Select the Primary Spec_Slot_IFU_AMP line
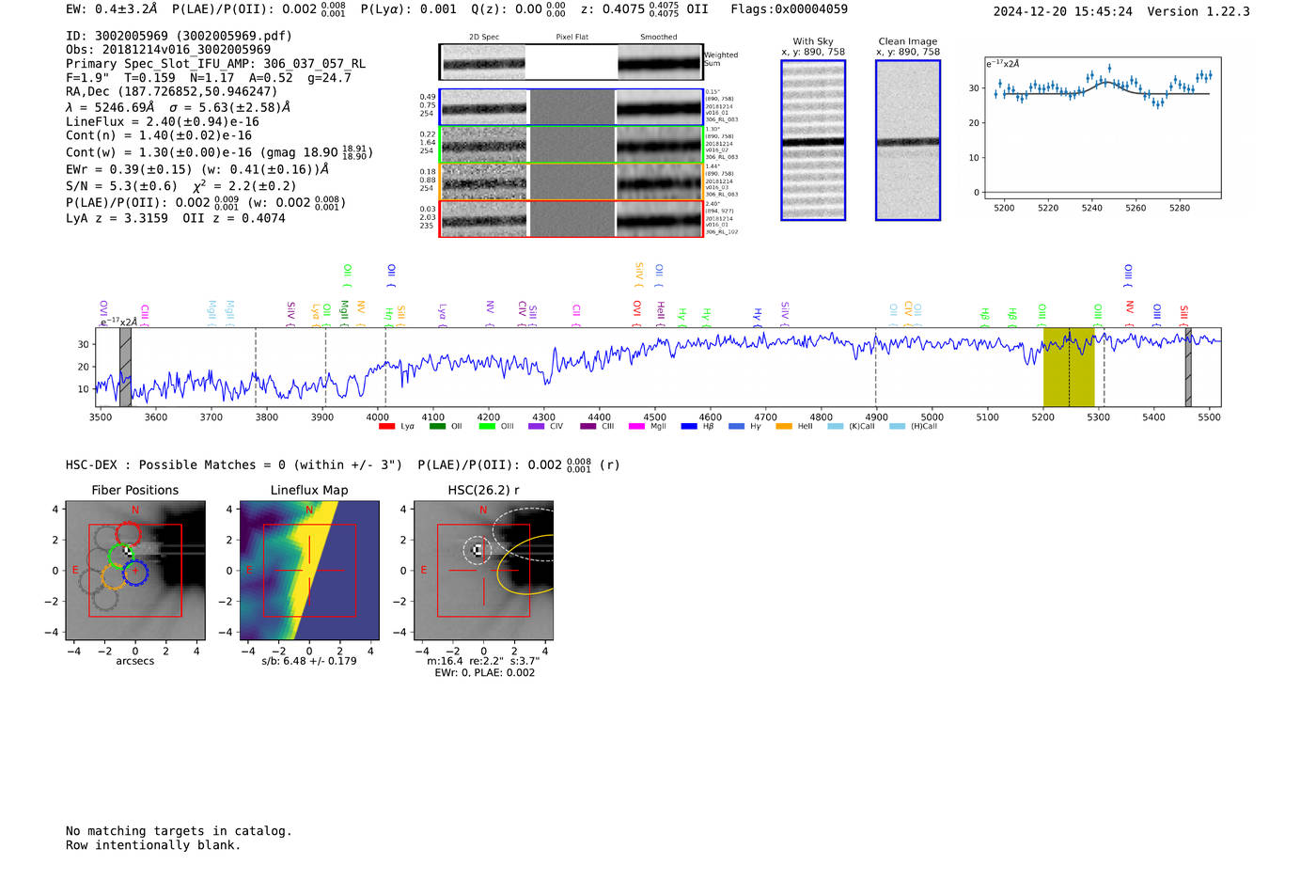The image size is (1316, 896). click(215, 64)
